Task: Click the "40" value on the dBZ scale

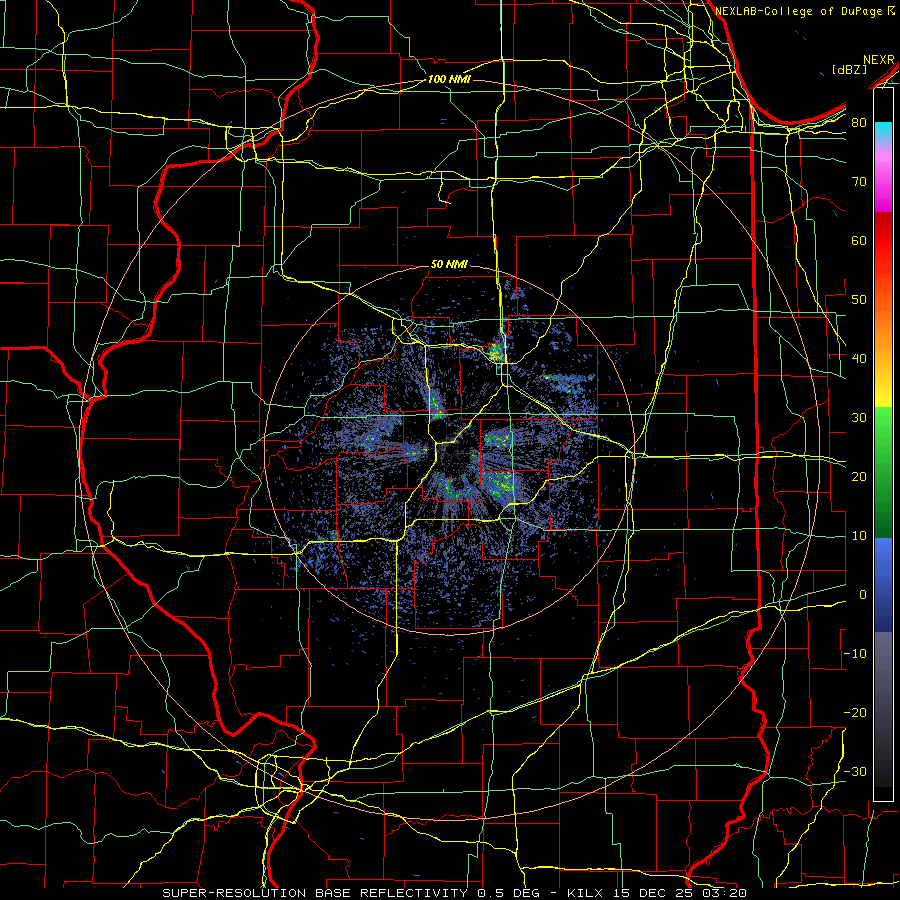Action: coord(859,358)
